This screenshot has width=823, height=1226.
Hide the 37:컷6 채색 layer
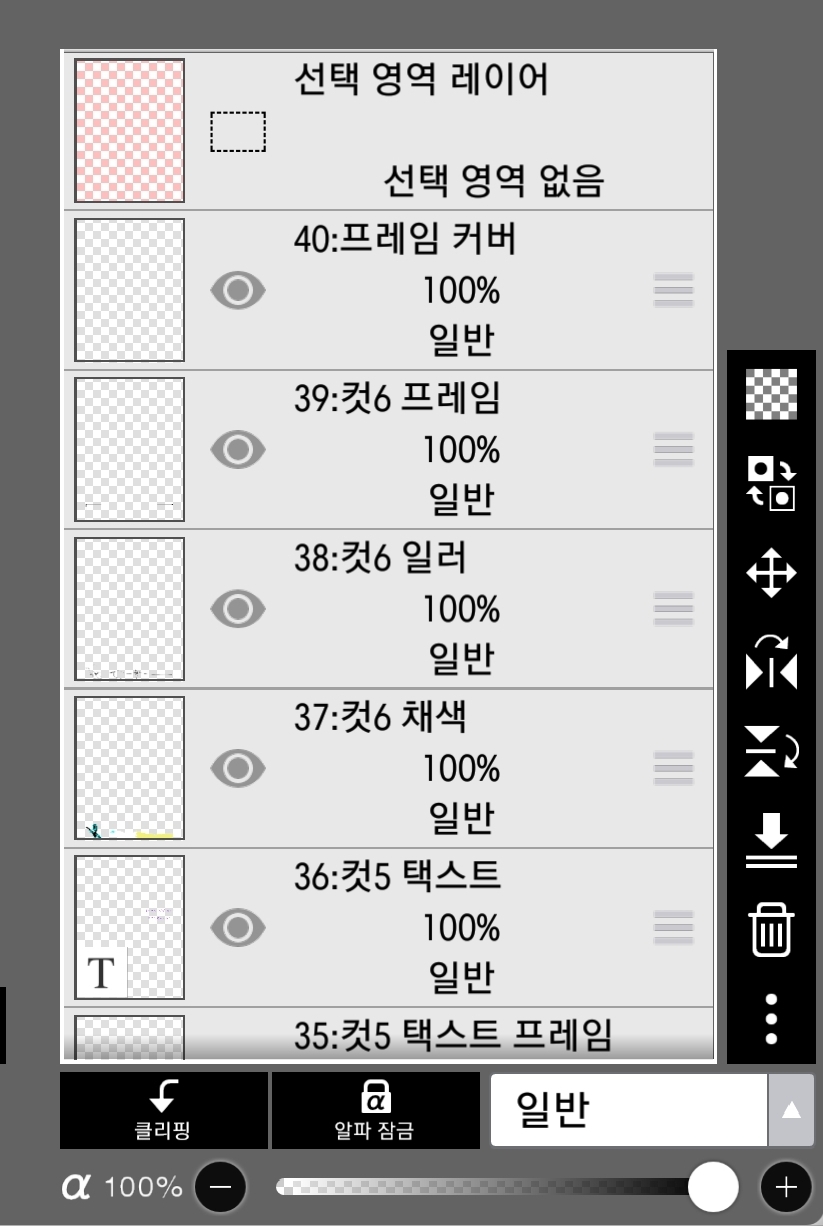pyautogui.click(x=238, y=768)
